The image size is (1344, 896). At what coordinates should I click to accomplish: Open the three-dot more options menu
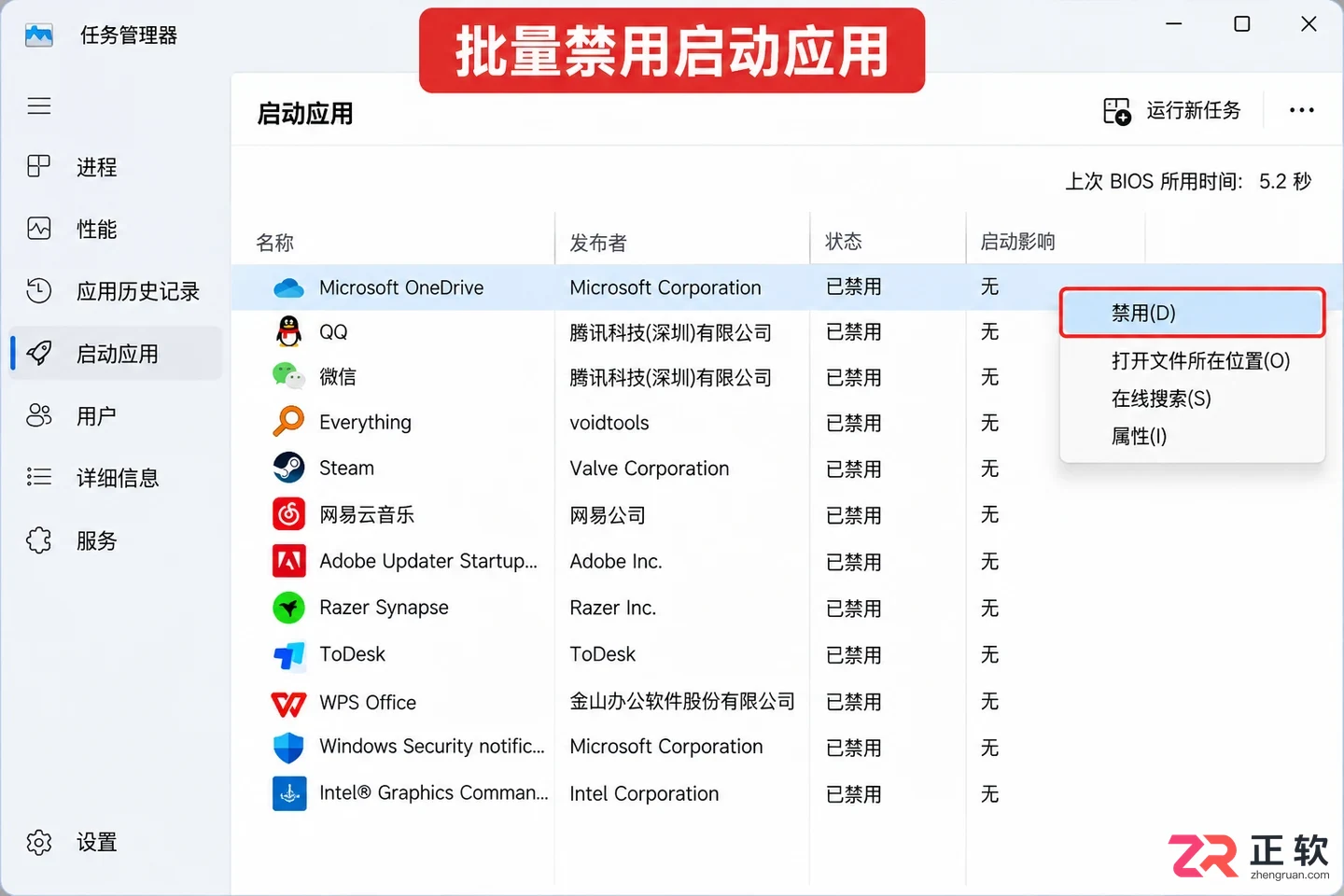point(1301,110)
